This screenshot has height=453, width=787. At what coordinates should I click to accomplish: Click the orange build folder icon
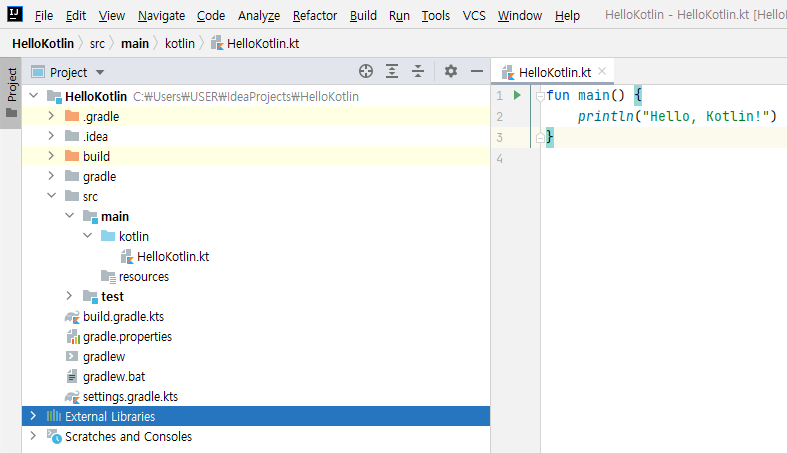(x=72, y=156)
